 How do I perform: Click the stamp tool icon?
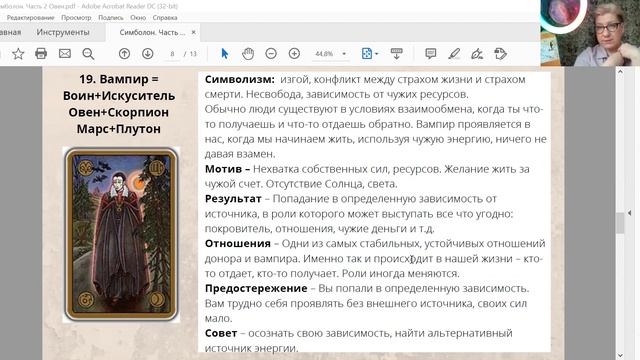[500, 53]
